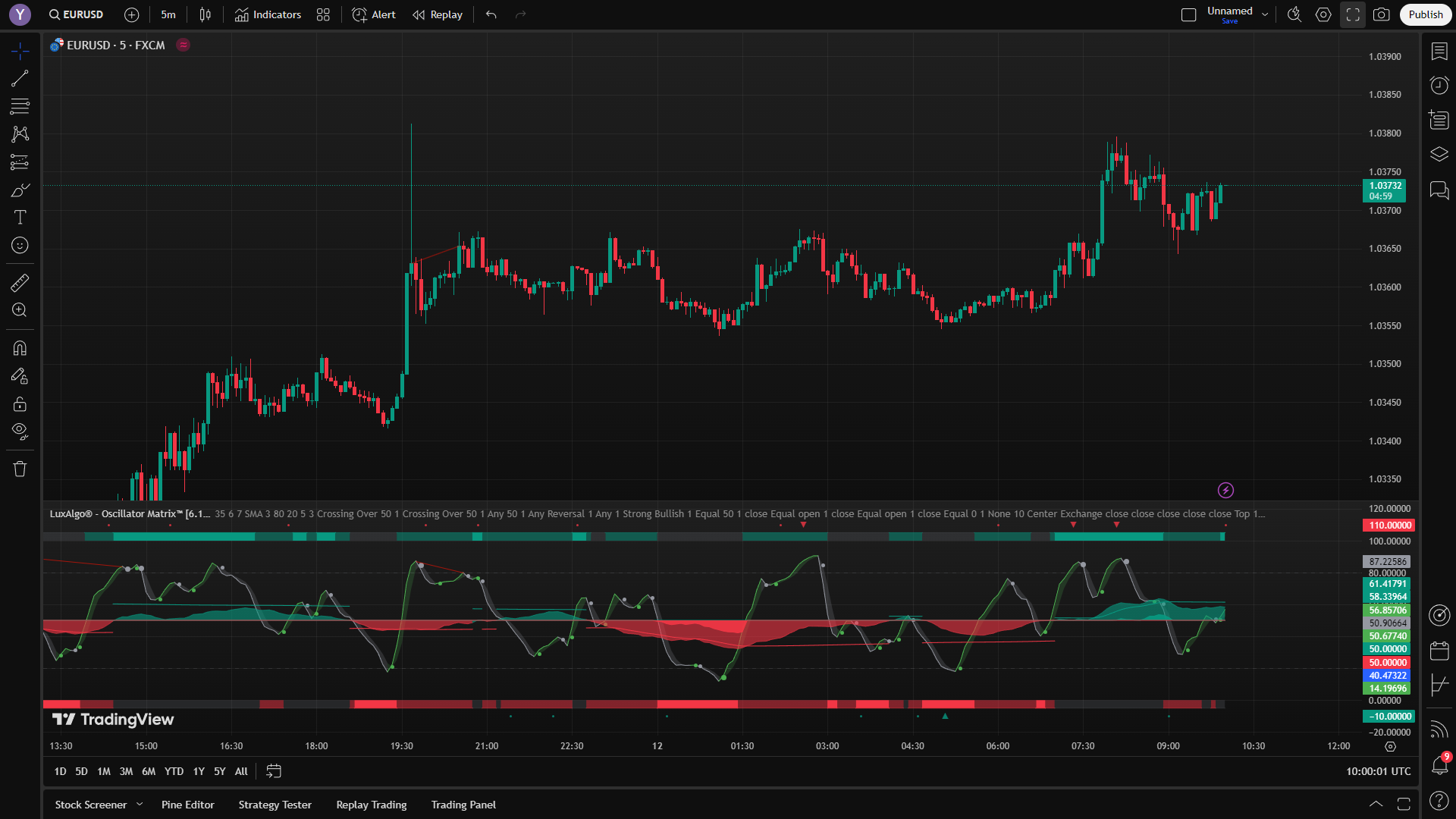Screen dimensions: 1456x819
Task: Select the Fibonacci retracement tool
Action: click(20, 106)
